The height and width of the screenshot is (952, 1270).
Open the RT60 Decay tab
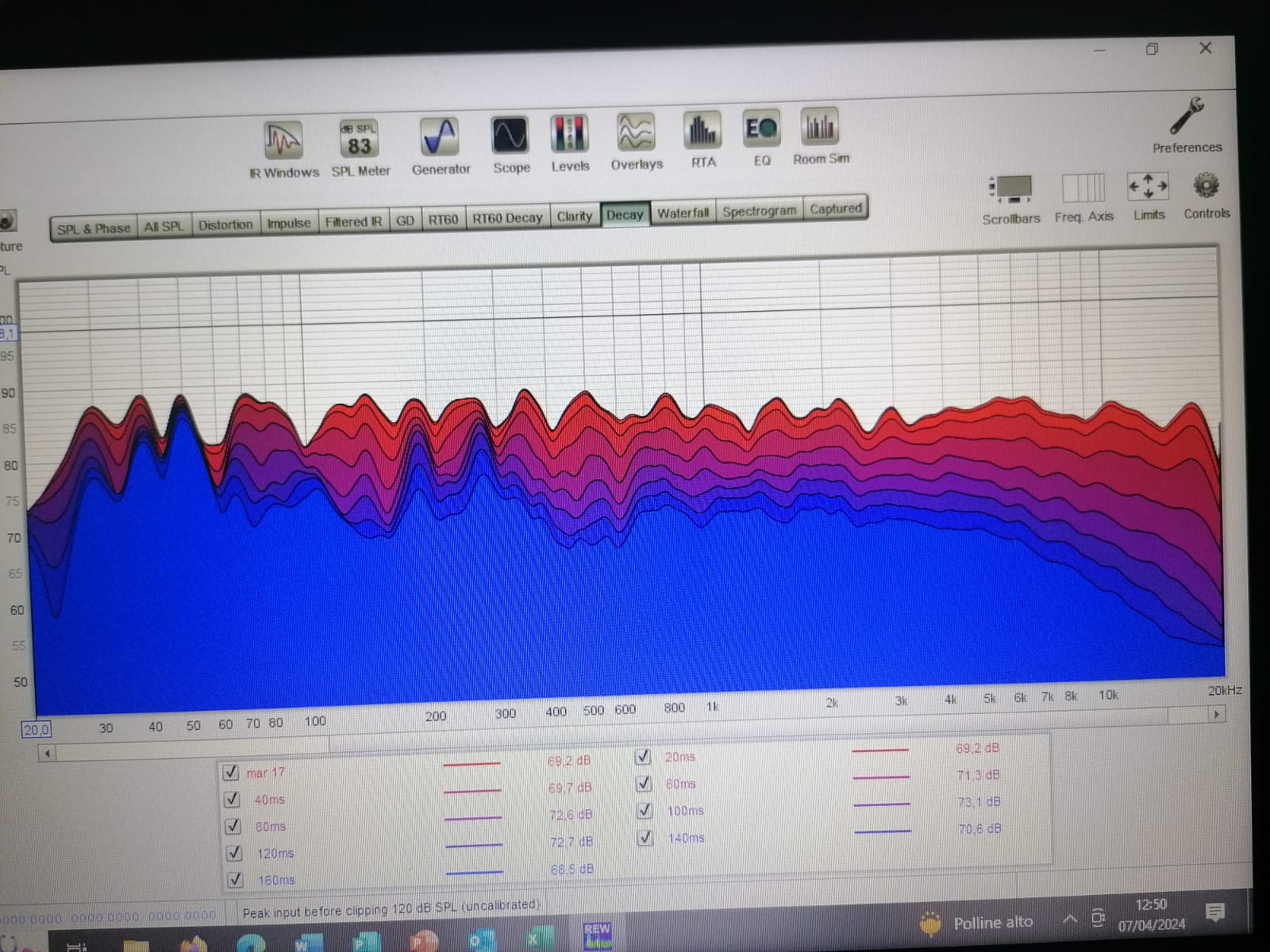pos(507,217)
